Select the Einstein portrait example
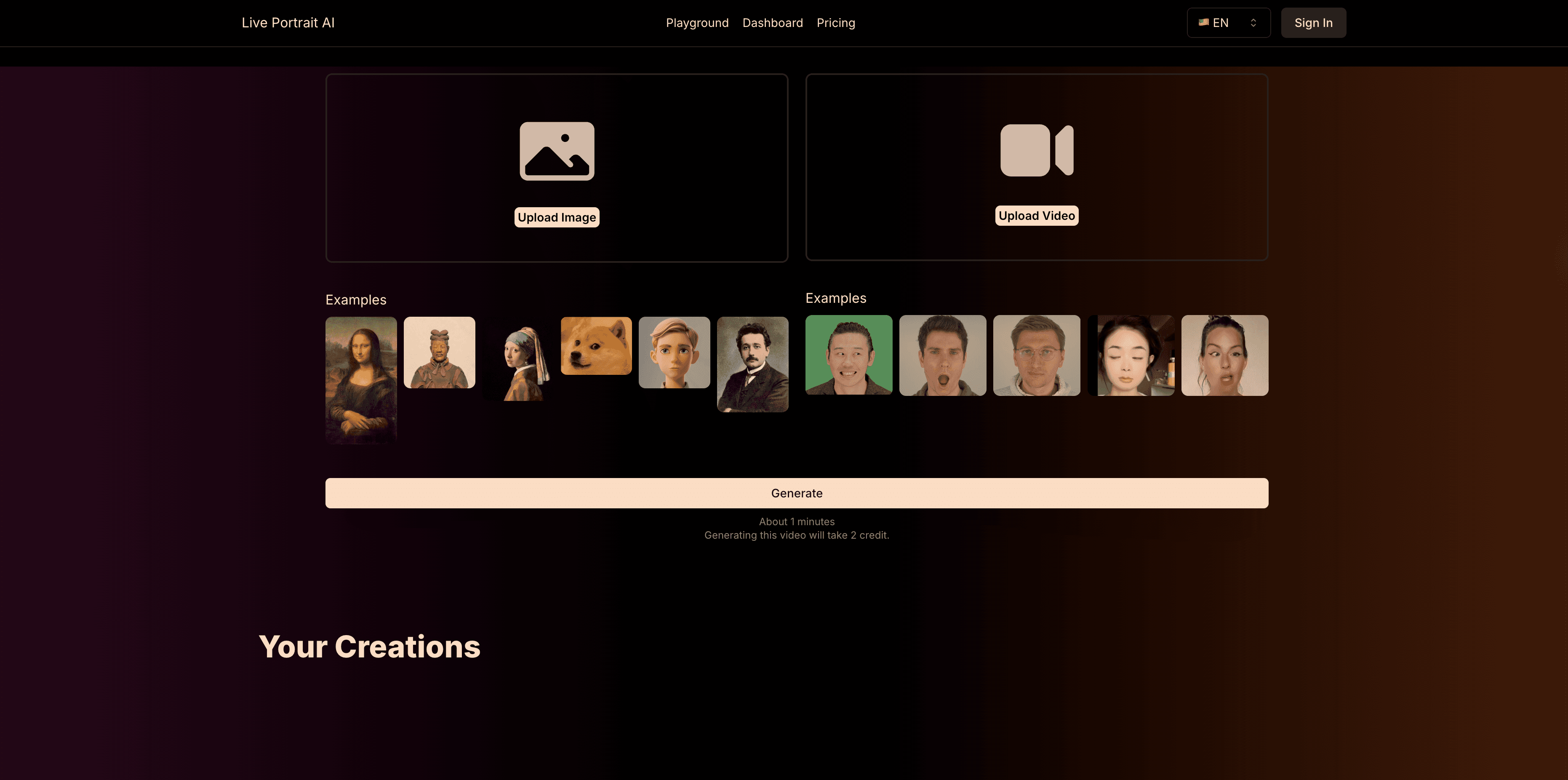 752,364
